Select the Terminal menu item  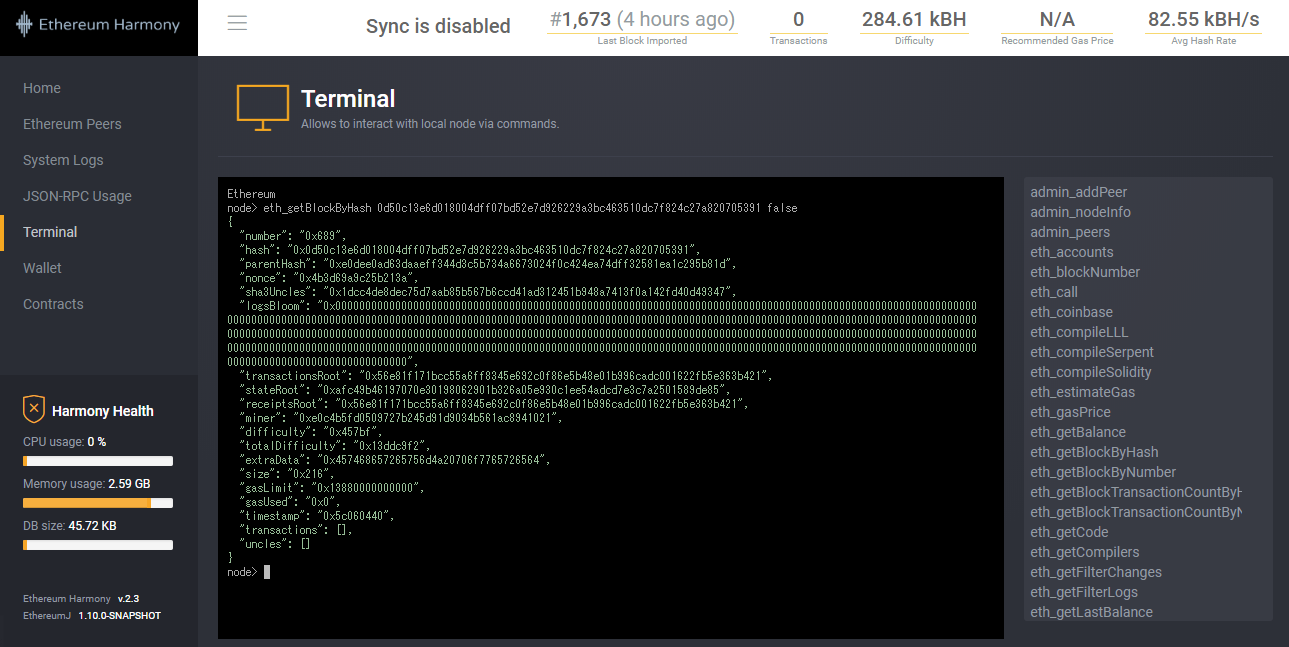click(50, 232)
